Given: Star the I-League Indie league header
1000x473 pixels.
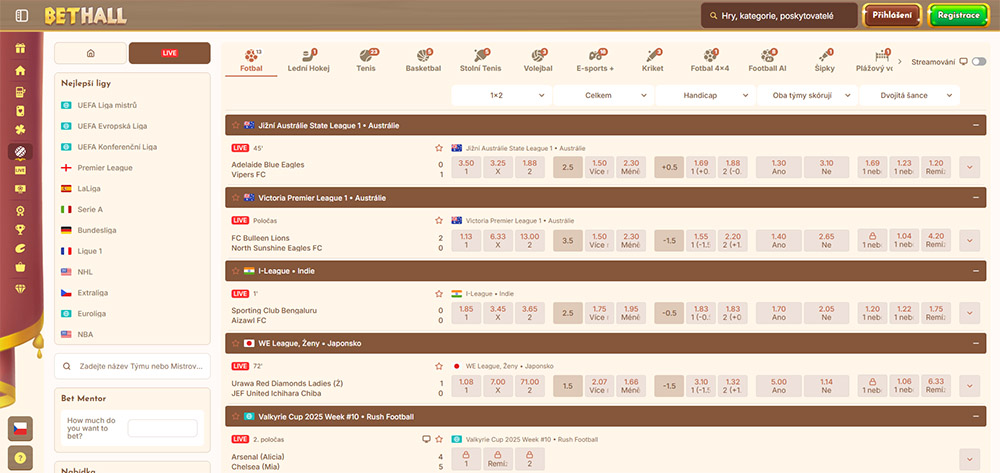Looking at the screenshot, I should (236, 271).
